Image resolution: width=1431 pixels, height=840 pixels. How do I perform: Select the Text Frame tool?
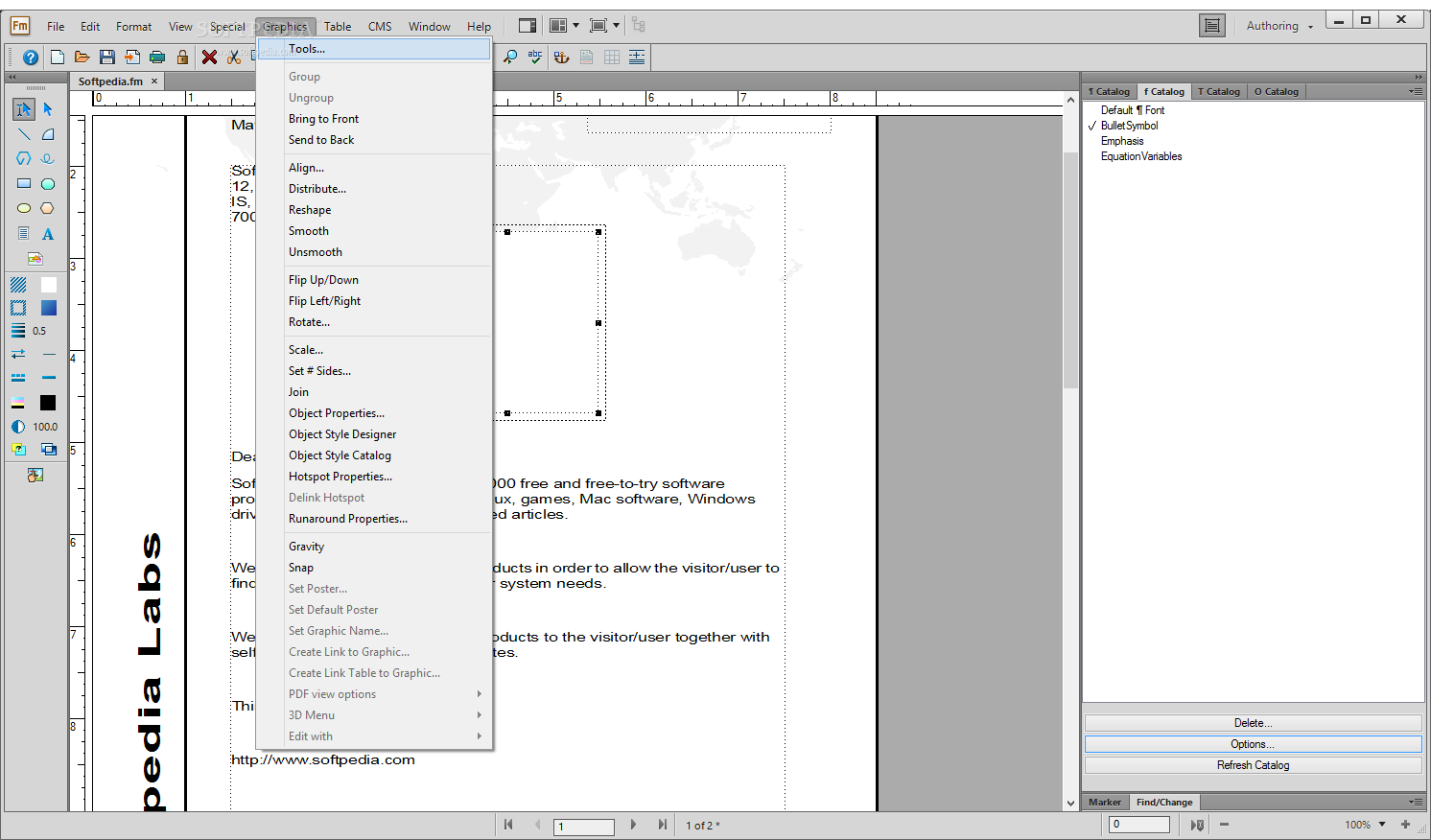(24, 233)
